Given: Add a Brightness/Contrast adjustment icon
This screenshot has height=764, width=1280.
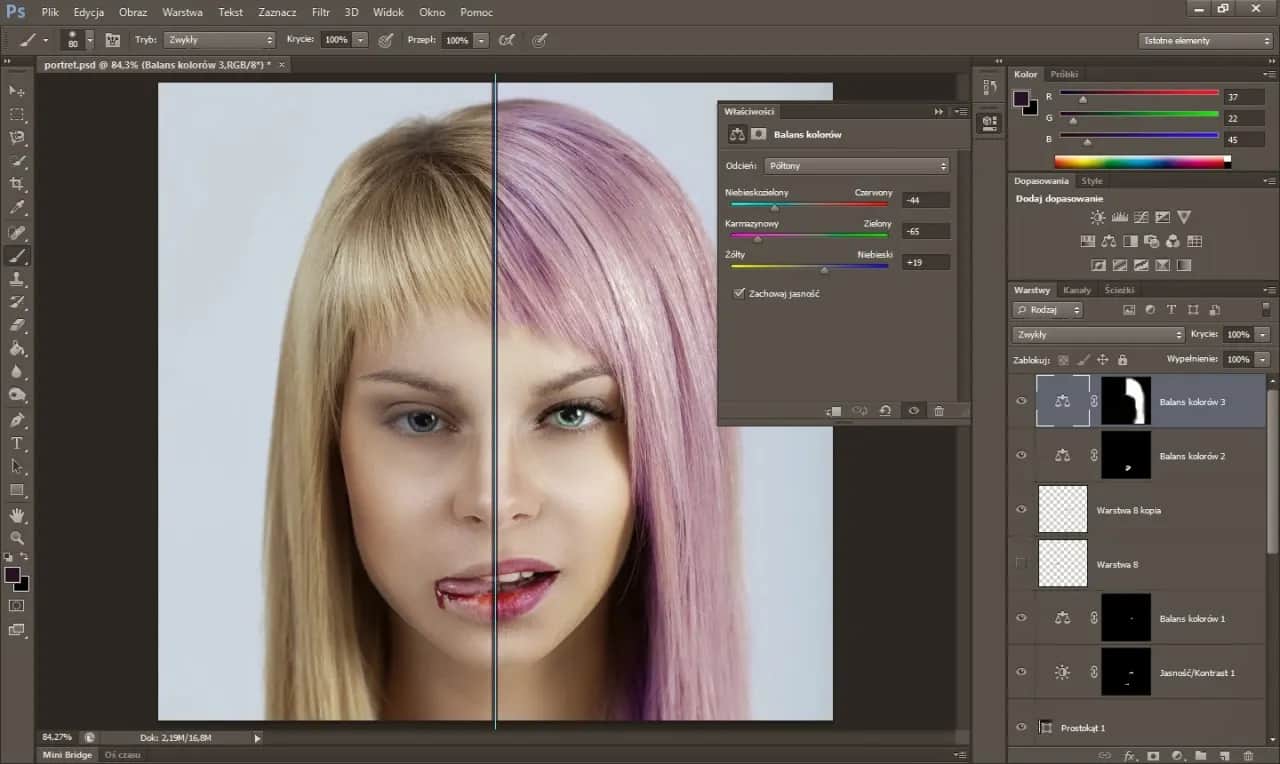Looking at the screenshot, I should [x=1097, y=217].
